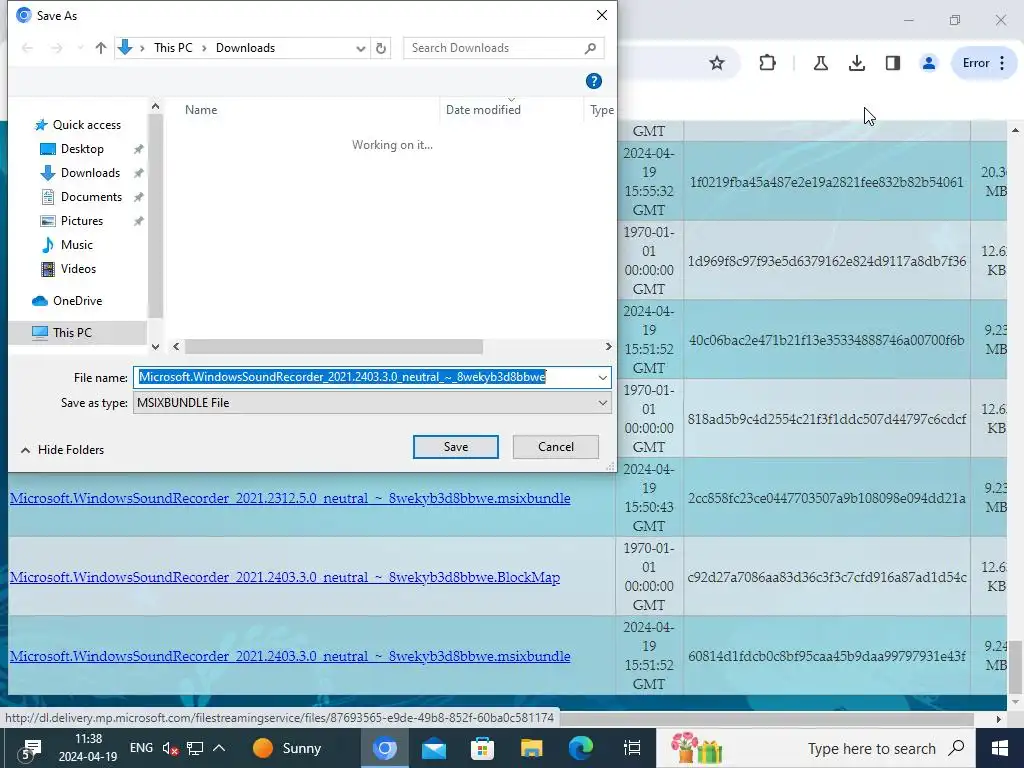The height and width of the screenshot is (768, 1024).
Task: Show hidden tray icons chevron
Action: (219, 748)
